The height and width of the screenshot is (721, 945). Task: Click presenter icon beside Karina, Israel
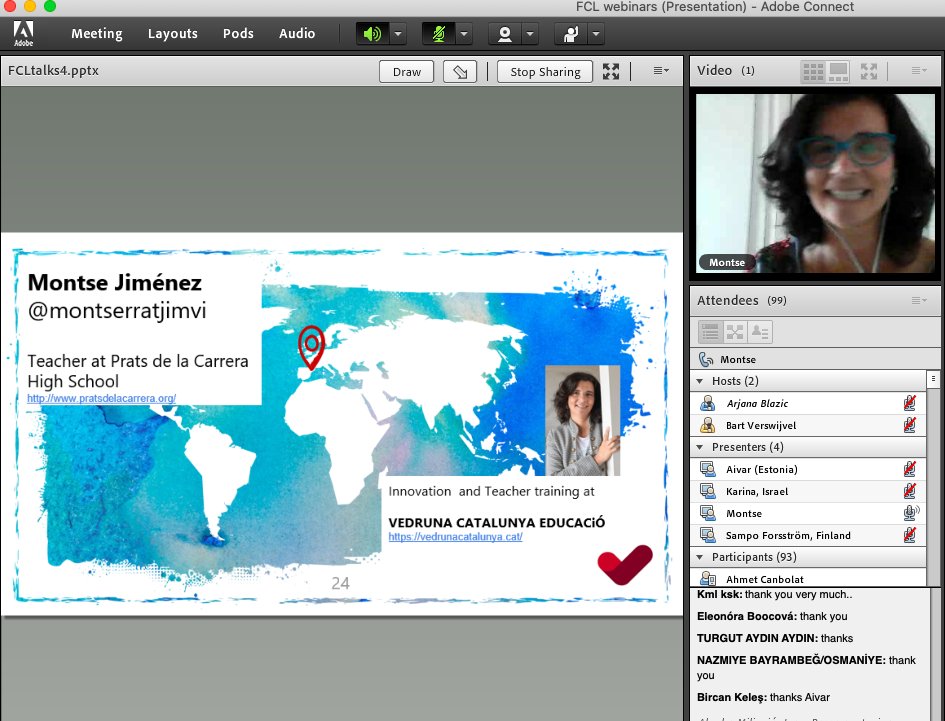point(708,491)
